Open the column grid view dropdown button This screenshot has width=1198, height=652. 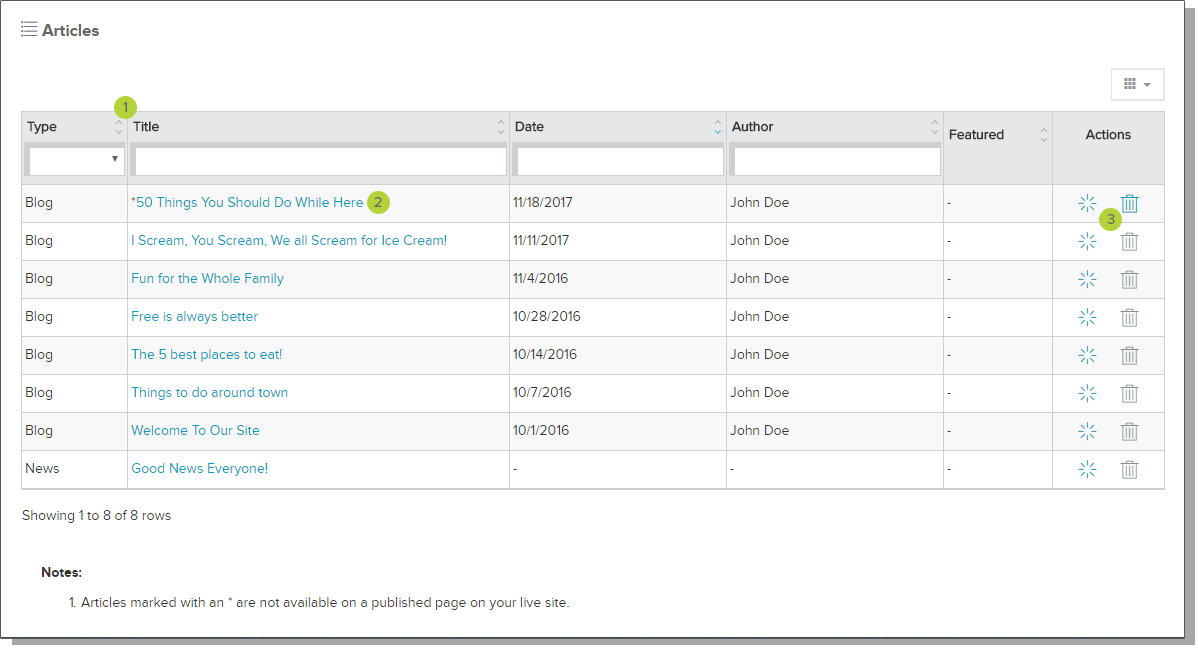(1137, 85)
